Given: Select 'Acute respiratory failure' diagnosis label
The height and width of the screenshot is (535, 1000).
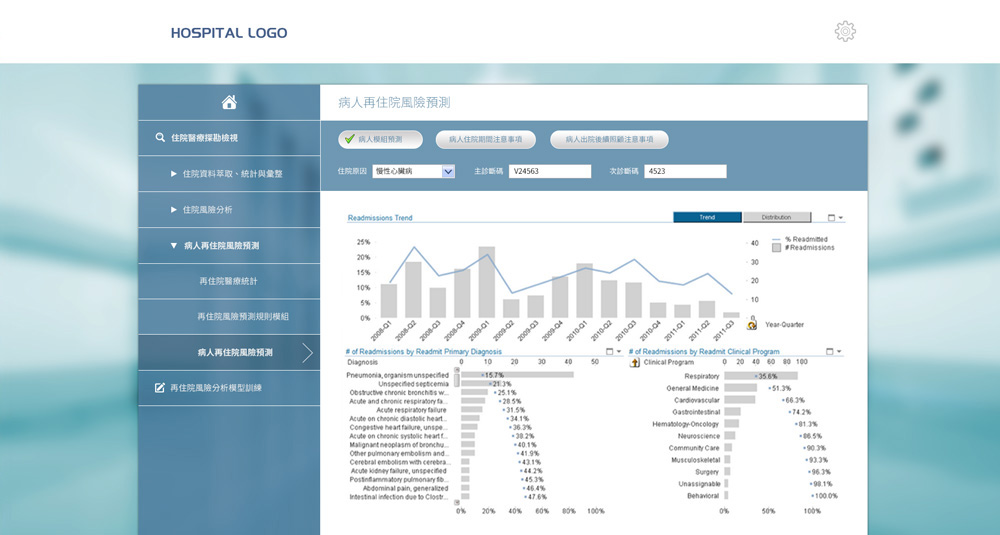Looking at the screenshot, I should tap(411, 411).
